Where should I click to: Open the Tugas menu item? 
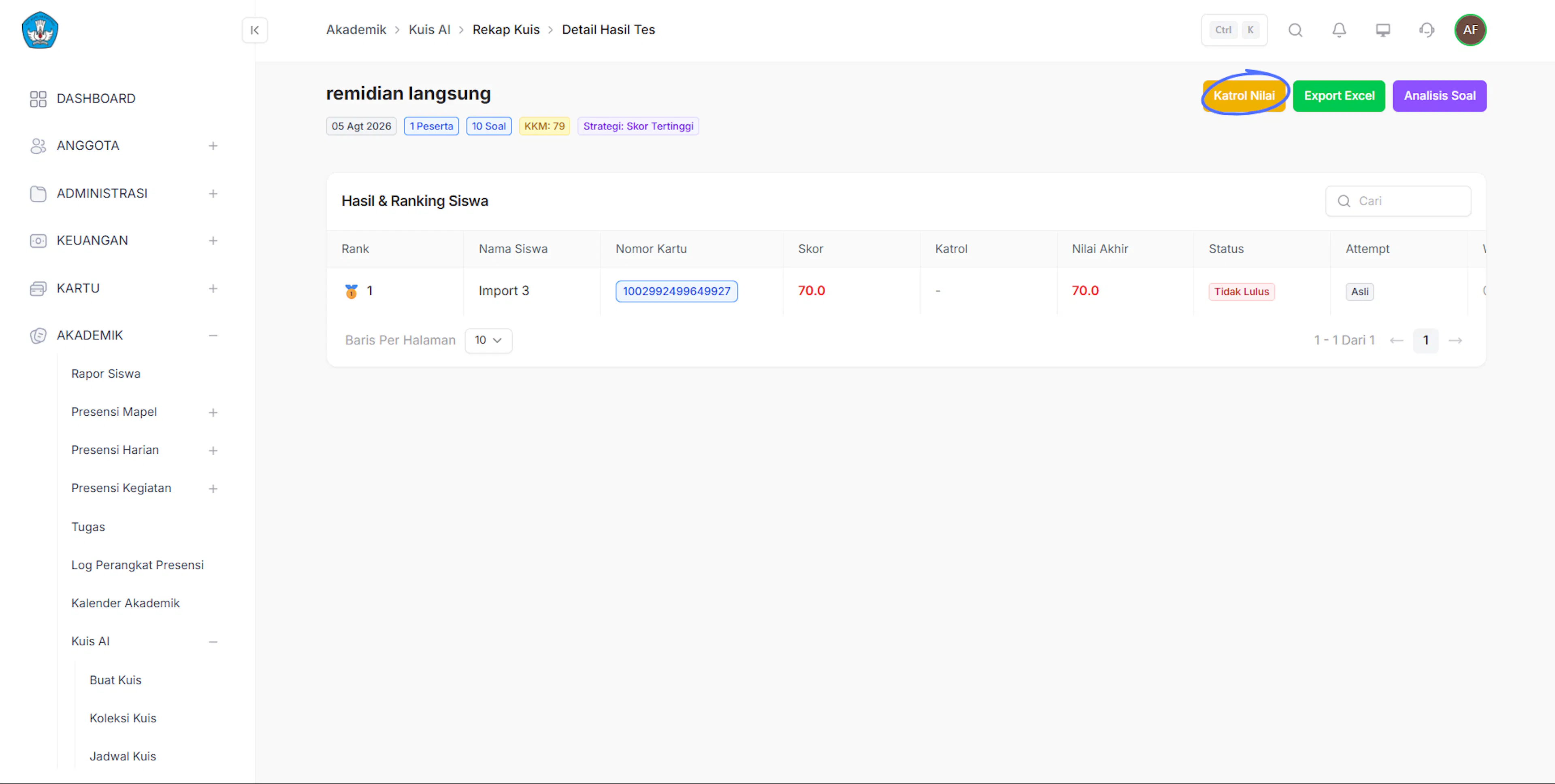click(x=88, y=527)
